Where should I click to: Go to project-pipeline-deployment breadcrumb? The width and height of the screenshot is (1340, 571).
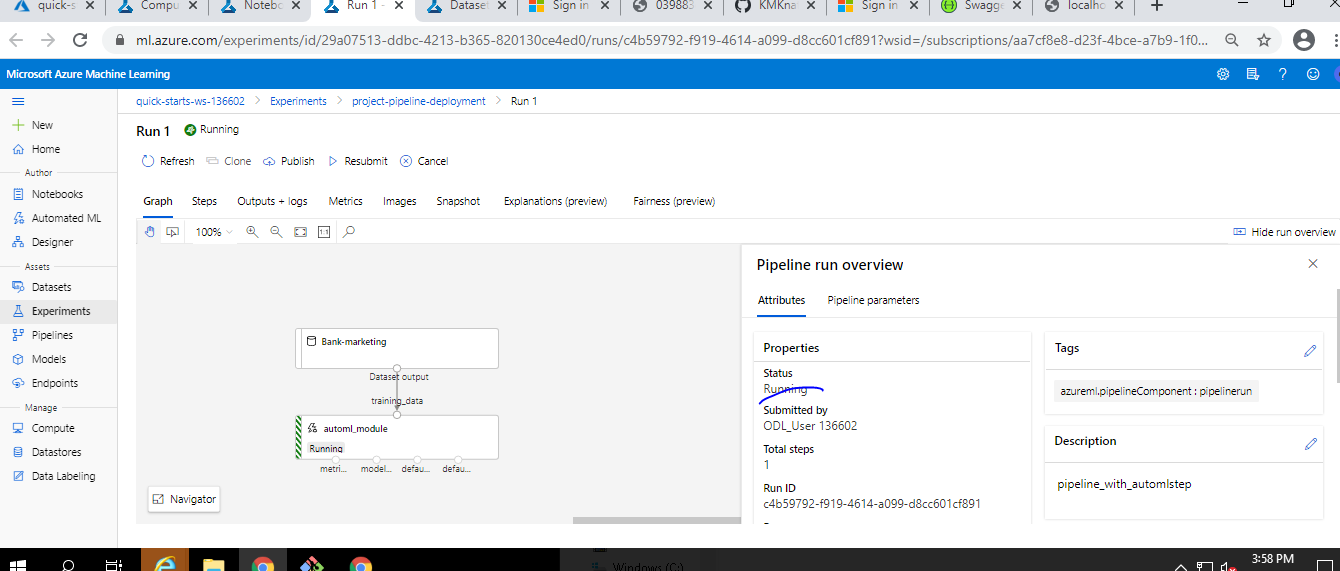click(418, 101)
